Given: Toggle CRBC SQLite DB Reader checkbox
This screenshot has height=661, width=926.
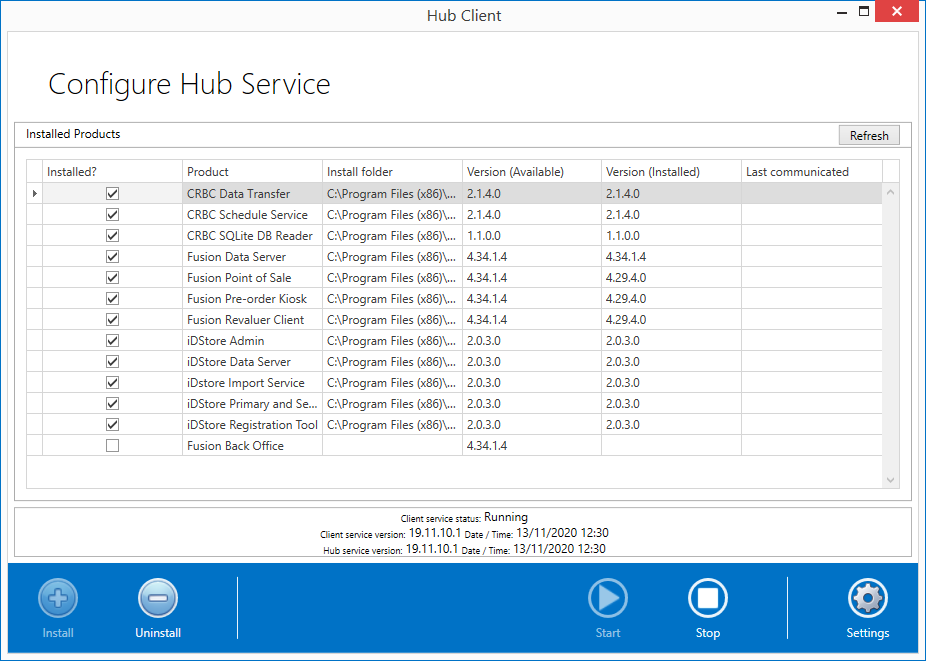Looking at the screenshot, I should (x=112, y=236).
